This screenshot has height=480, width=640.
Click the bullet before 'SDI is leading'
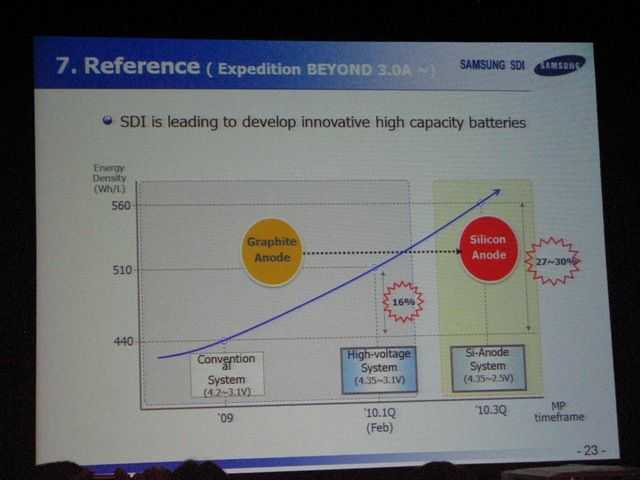[x=107, y=120]
